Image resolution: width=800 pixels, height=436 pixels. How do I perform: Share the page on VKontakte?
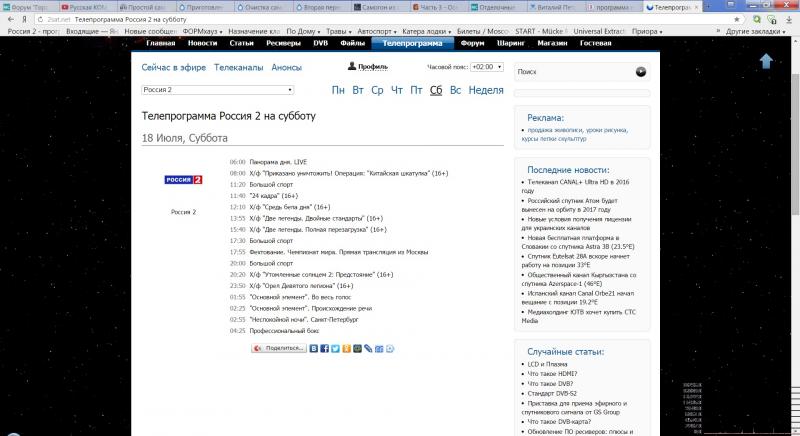click(314, 349)
